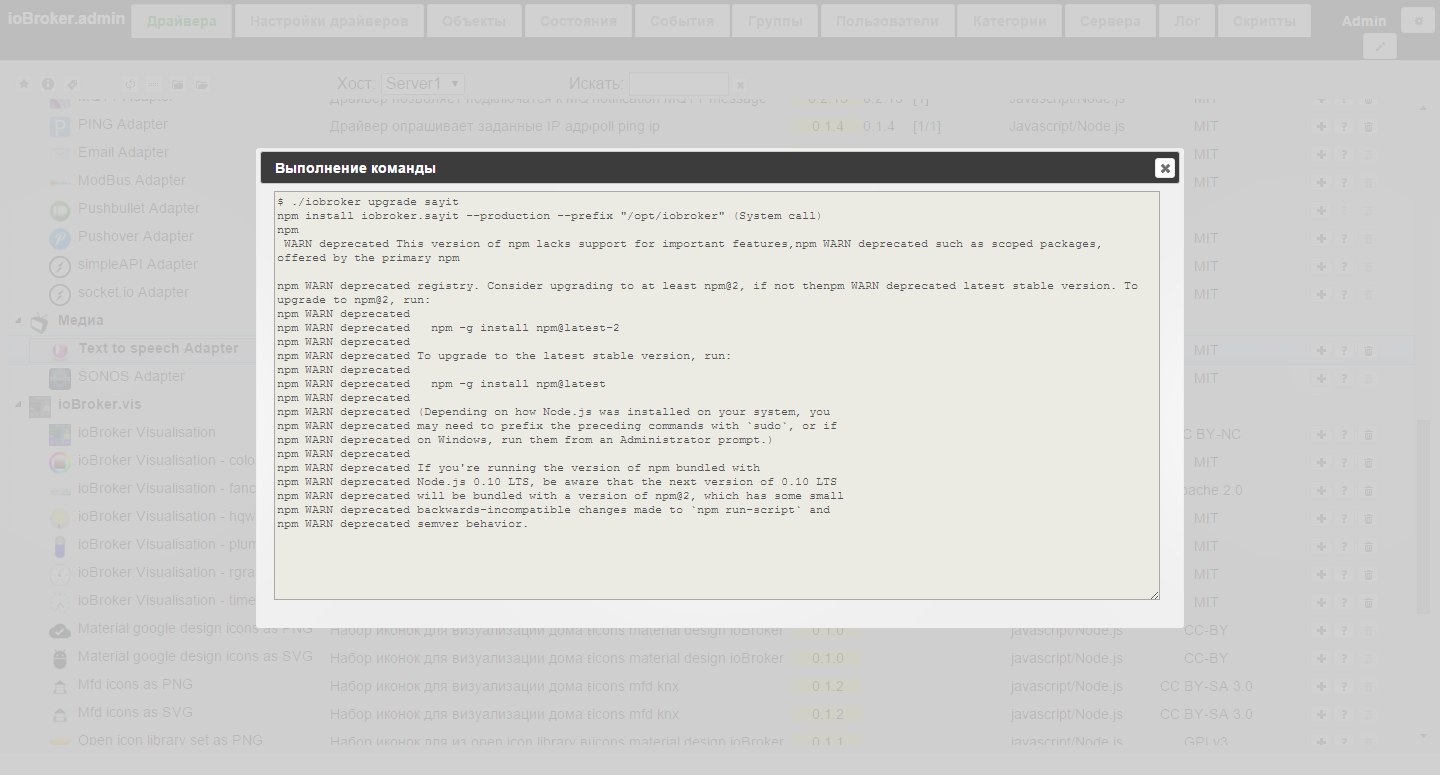This screenshot has width=1440, height=775.
Task: Click inside the command output text area
Action: point(717,396)
